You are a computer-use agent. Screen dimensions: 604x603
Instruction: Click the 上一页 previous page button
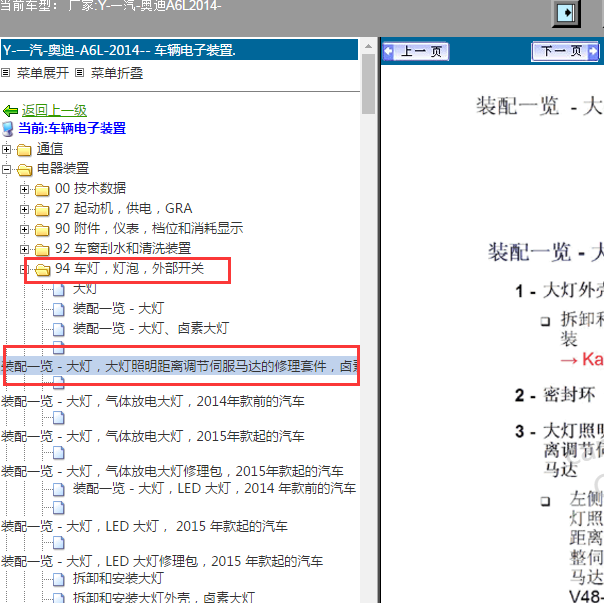(416, 51)
